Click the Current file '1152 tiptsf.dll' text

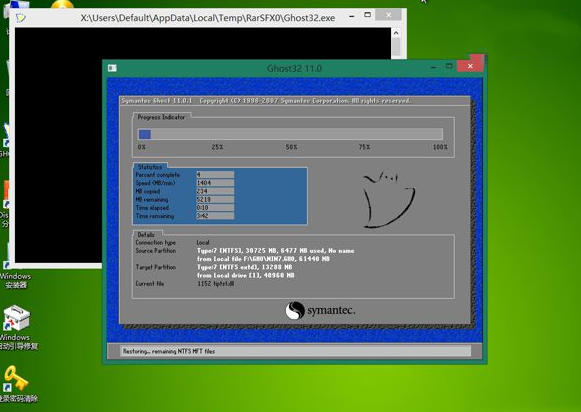(x=216, y=284)
